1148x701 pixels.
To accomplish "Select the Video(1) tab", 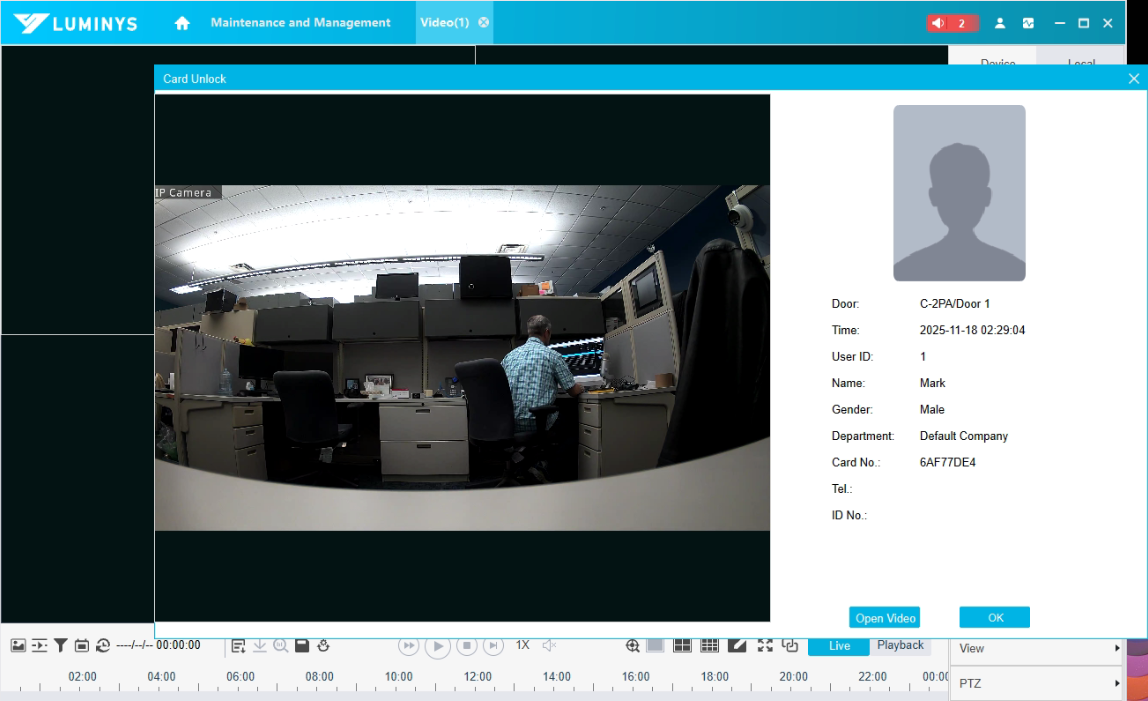I will point(444,23).
